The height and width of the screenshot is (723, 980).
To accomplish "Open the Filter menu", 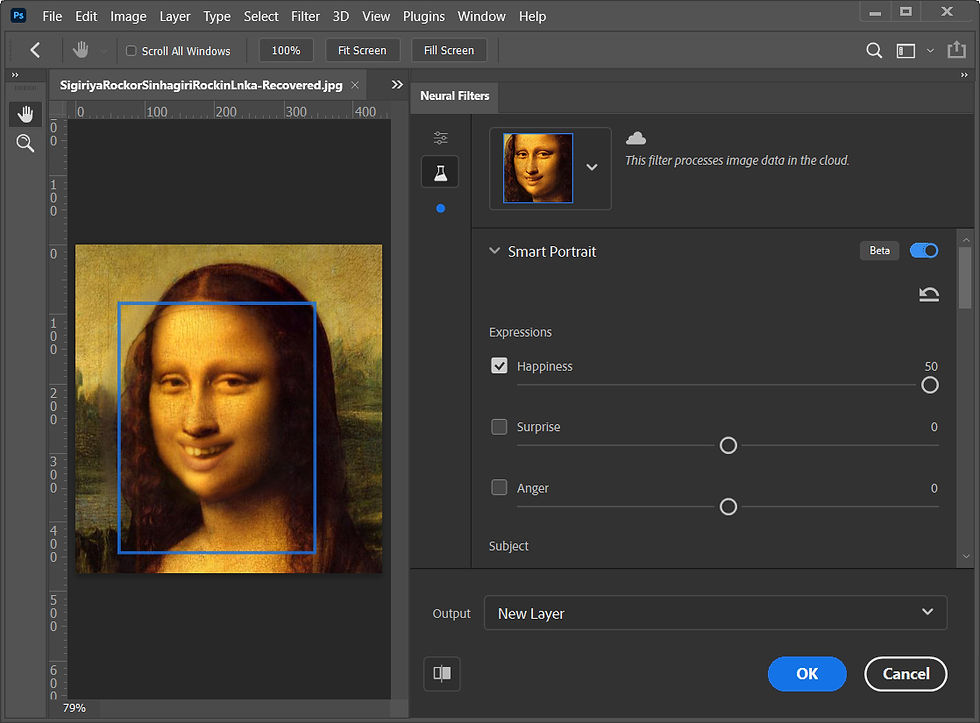I will click(305, 16).
